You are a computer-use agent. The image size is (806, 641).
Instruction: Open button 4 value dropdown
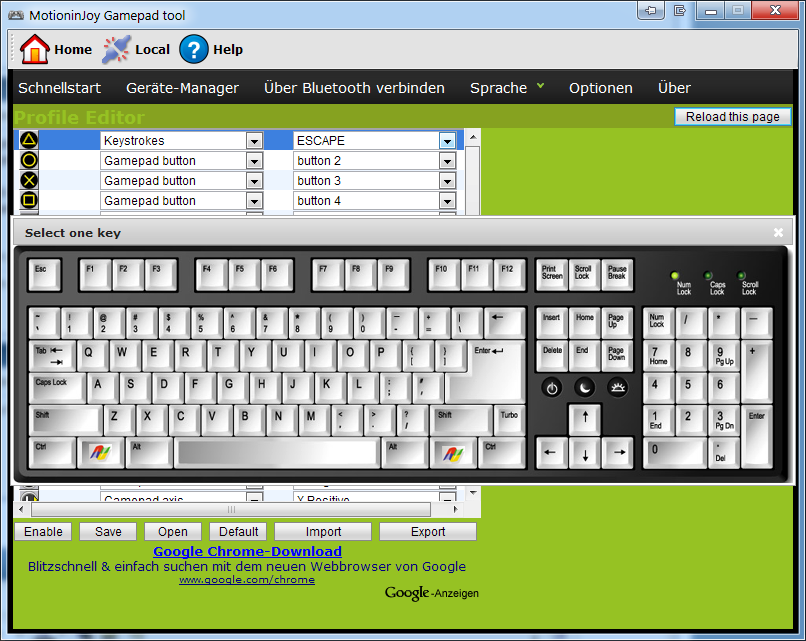tap(447, 201)
